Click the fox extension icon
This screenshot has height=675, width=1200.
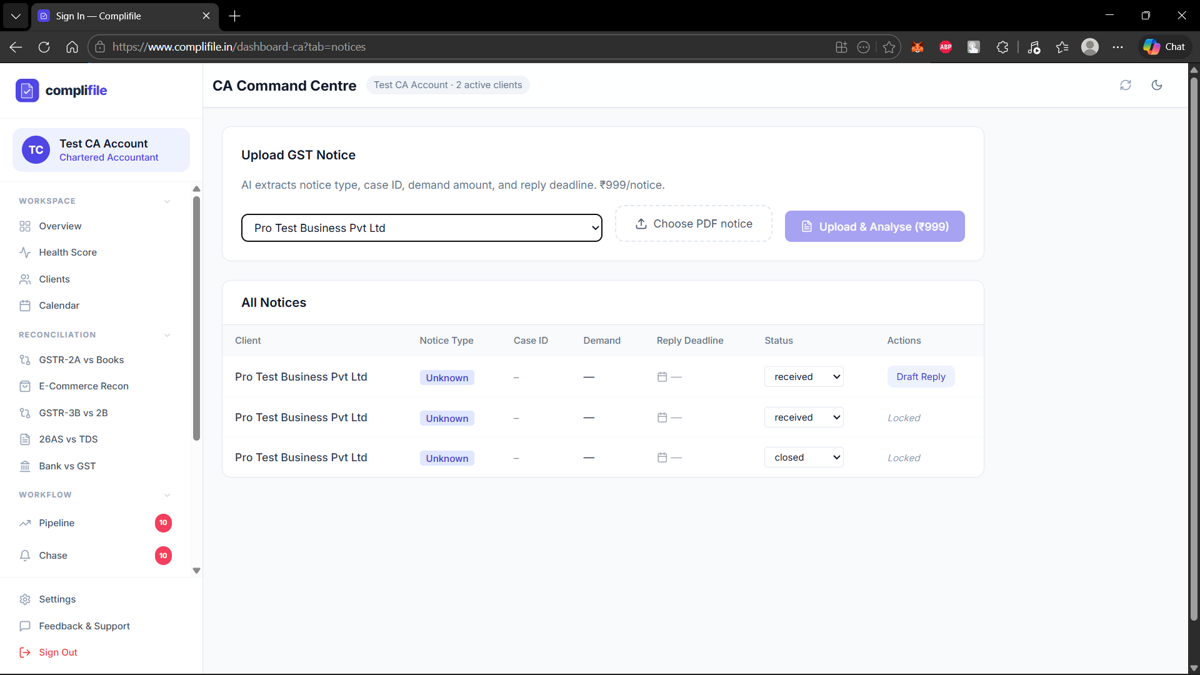pos(917,47)
